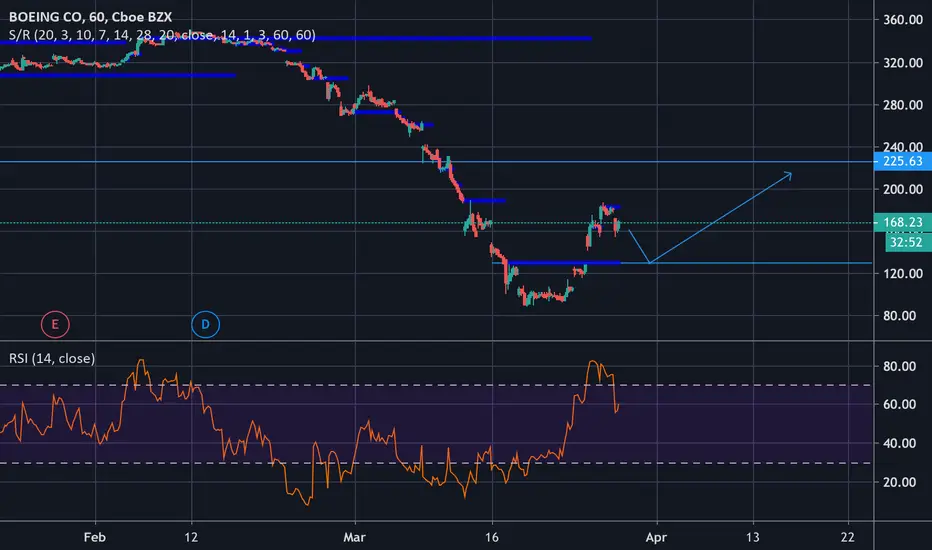Click the 280.00 price axis label
Image resolution: width=932 pixels, height=550 pixels.
[903, 105]
